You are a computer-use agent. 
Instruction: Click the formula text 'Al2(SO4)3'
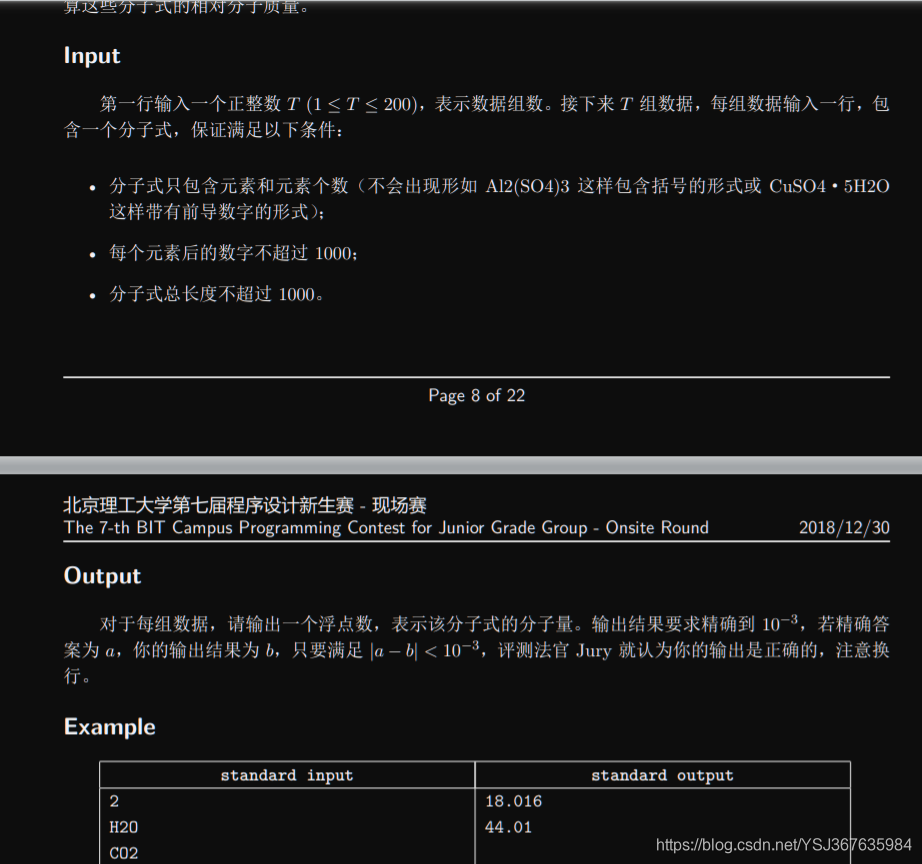[527, 186]
